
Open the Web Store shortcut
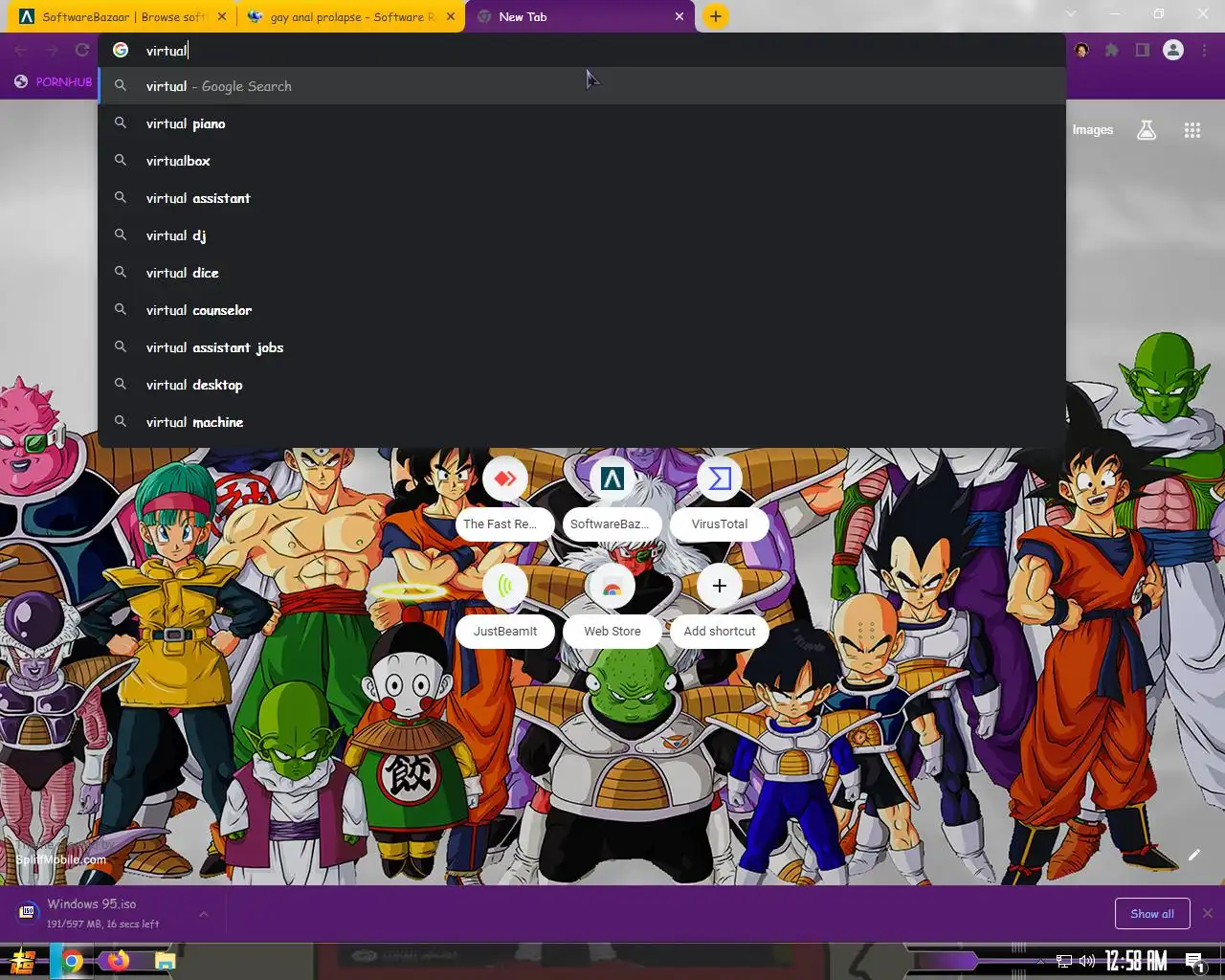point(612,606)
